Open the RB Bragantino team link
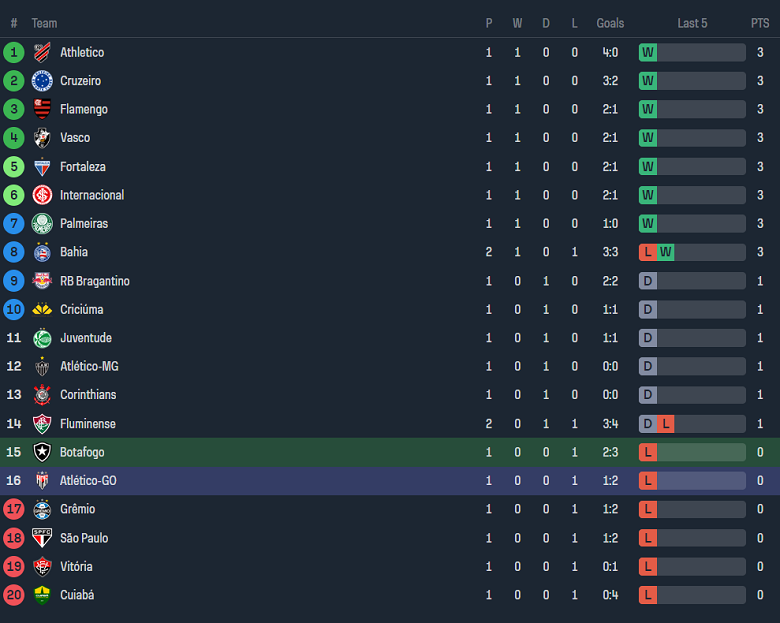 [x=95, y=281]
